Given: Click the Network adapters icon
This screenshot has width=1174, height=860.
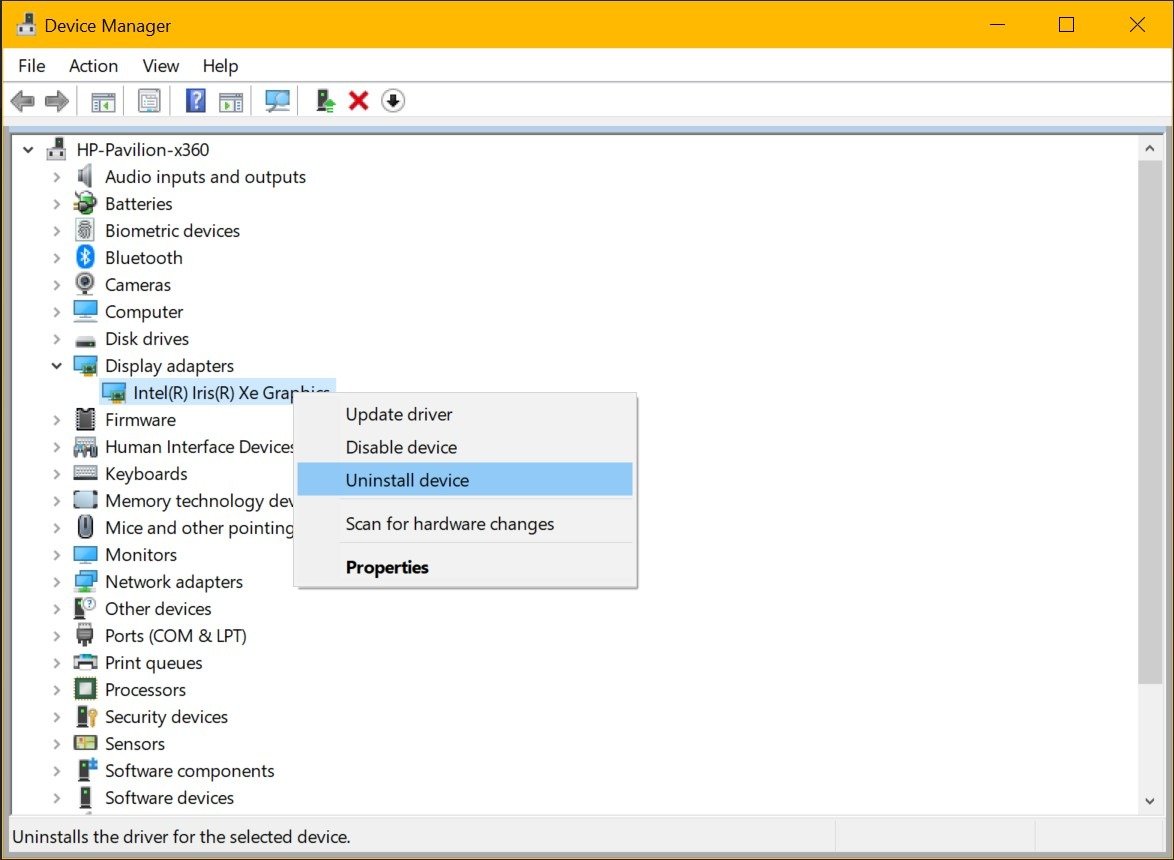Looking at the screenshot, I should pyautogui.click(x=85, y=582).
